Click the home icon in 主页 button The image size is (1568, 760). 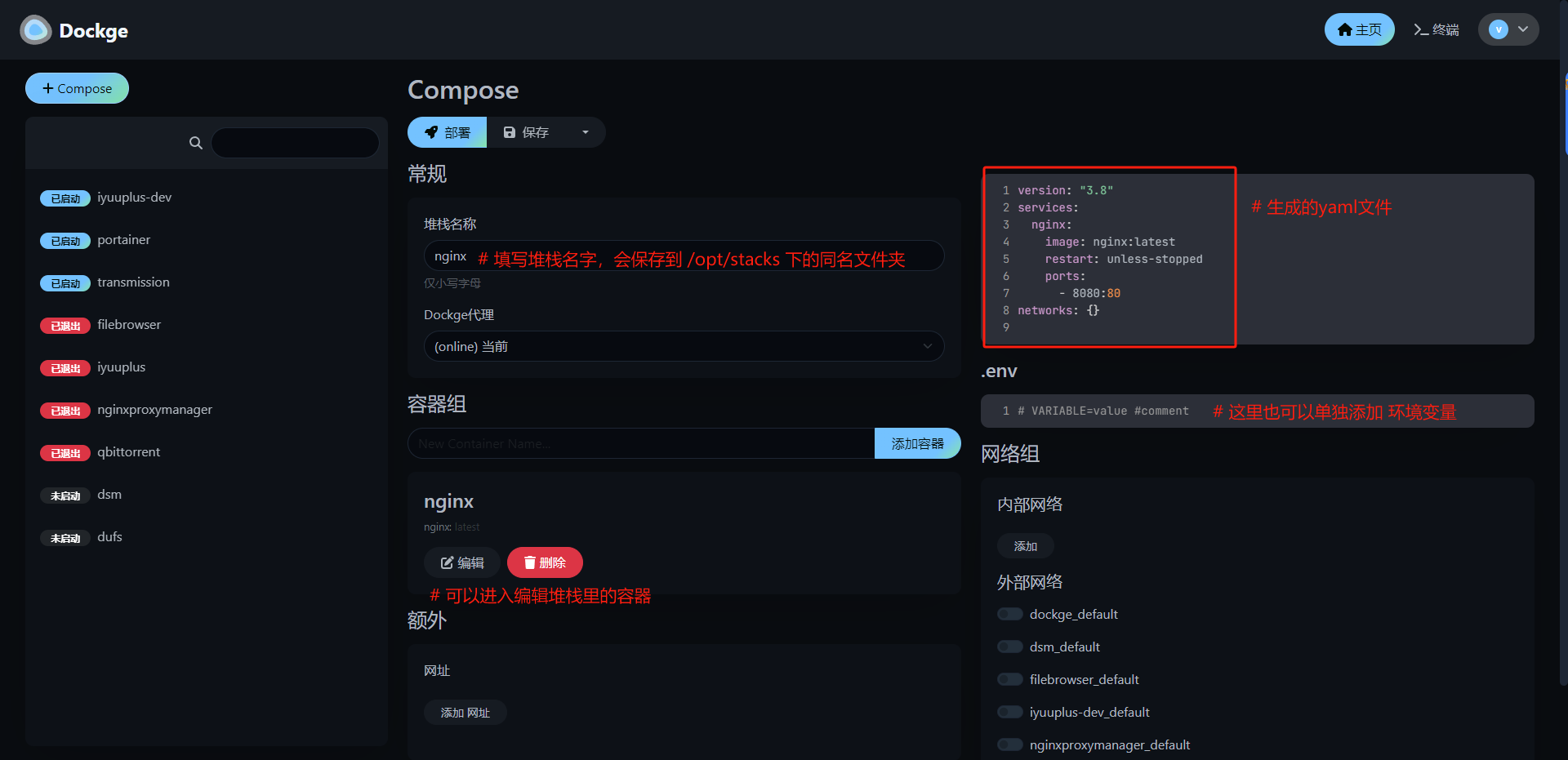[1344, 29]
